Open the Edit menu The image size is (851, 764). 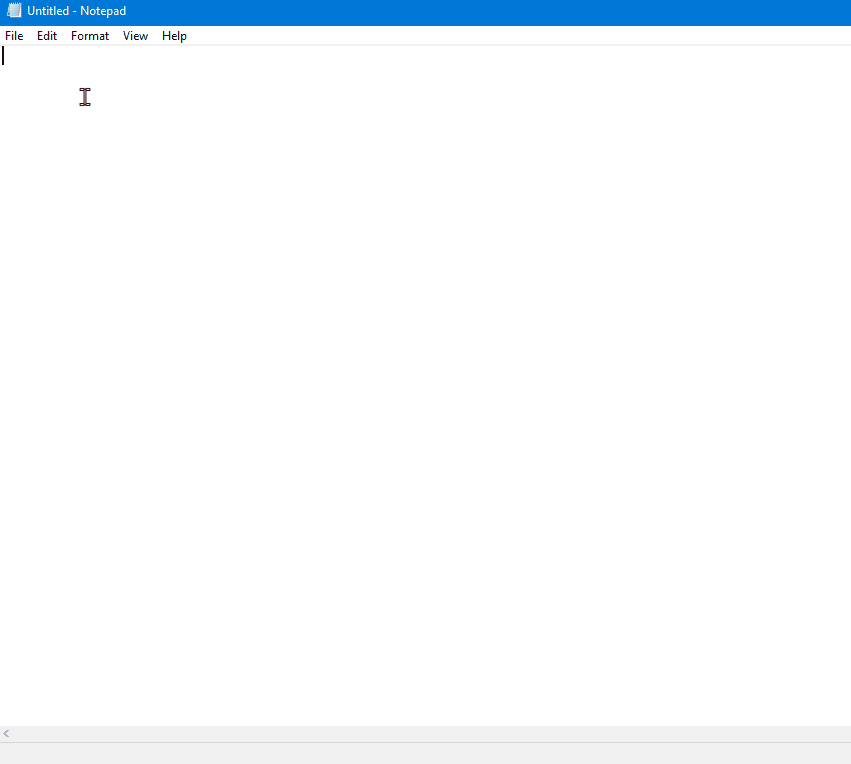(47, 36)
